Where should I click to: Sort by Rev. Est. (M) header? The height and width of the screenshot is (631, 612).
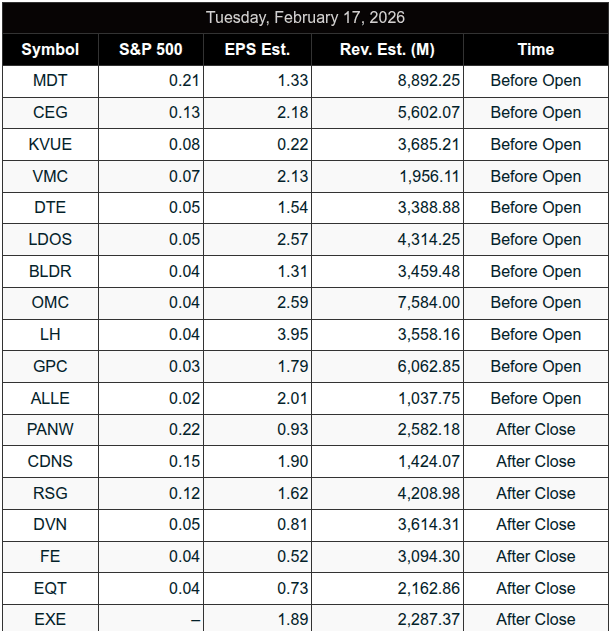[388, 49]
